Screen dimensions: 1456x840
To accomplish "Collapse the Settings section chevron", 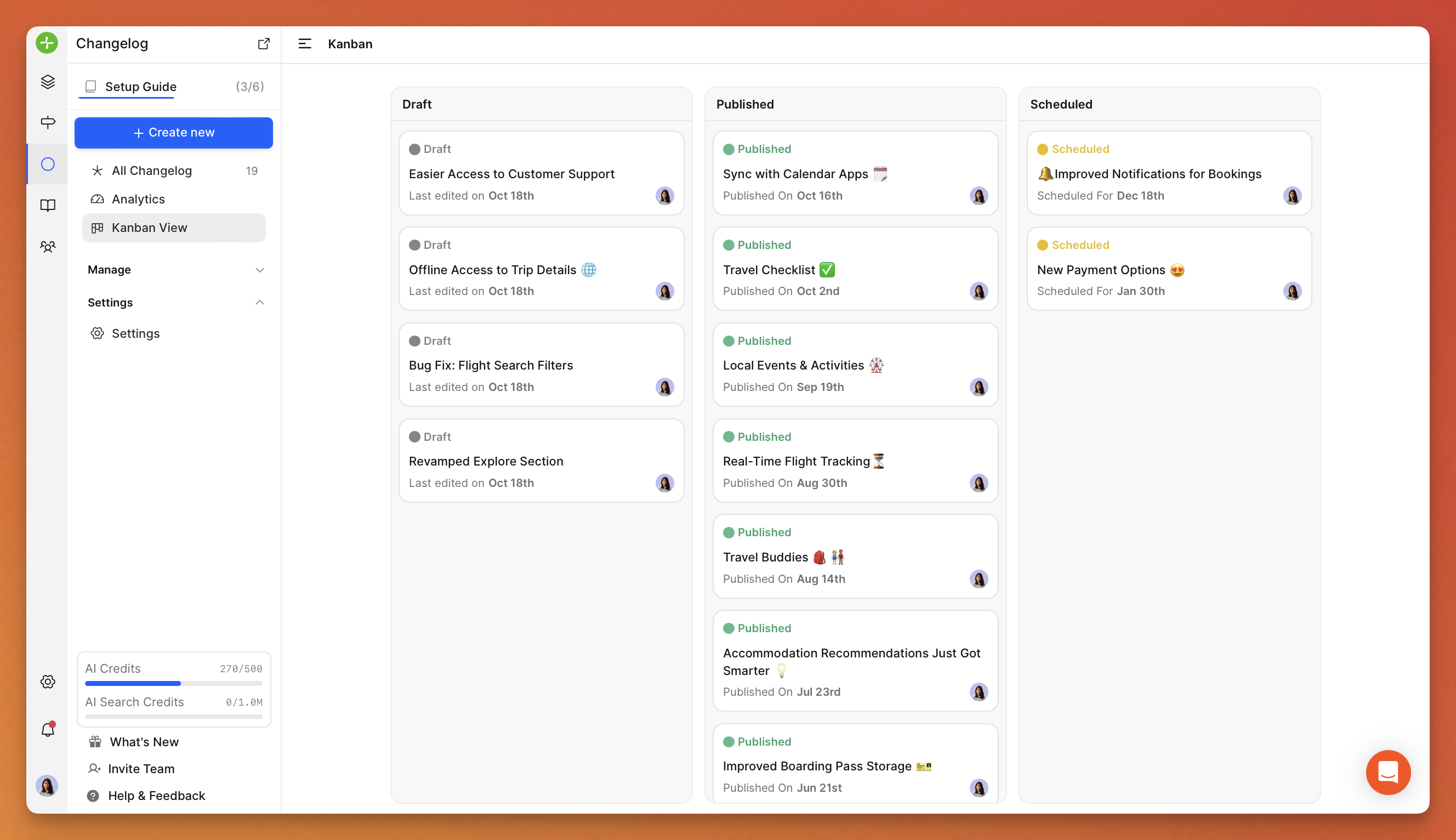I will tap(259, 302).
